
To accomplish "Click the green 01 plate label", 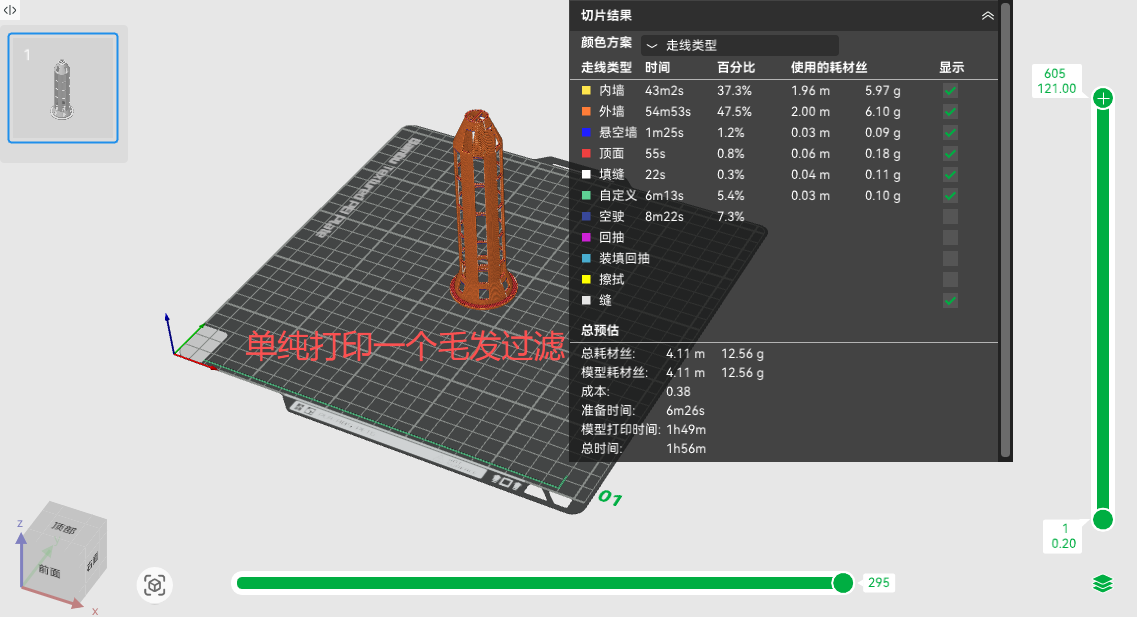I will [x=610, y=497].
